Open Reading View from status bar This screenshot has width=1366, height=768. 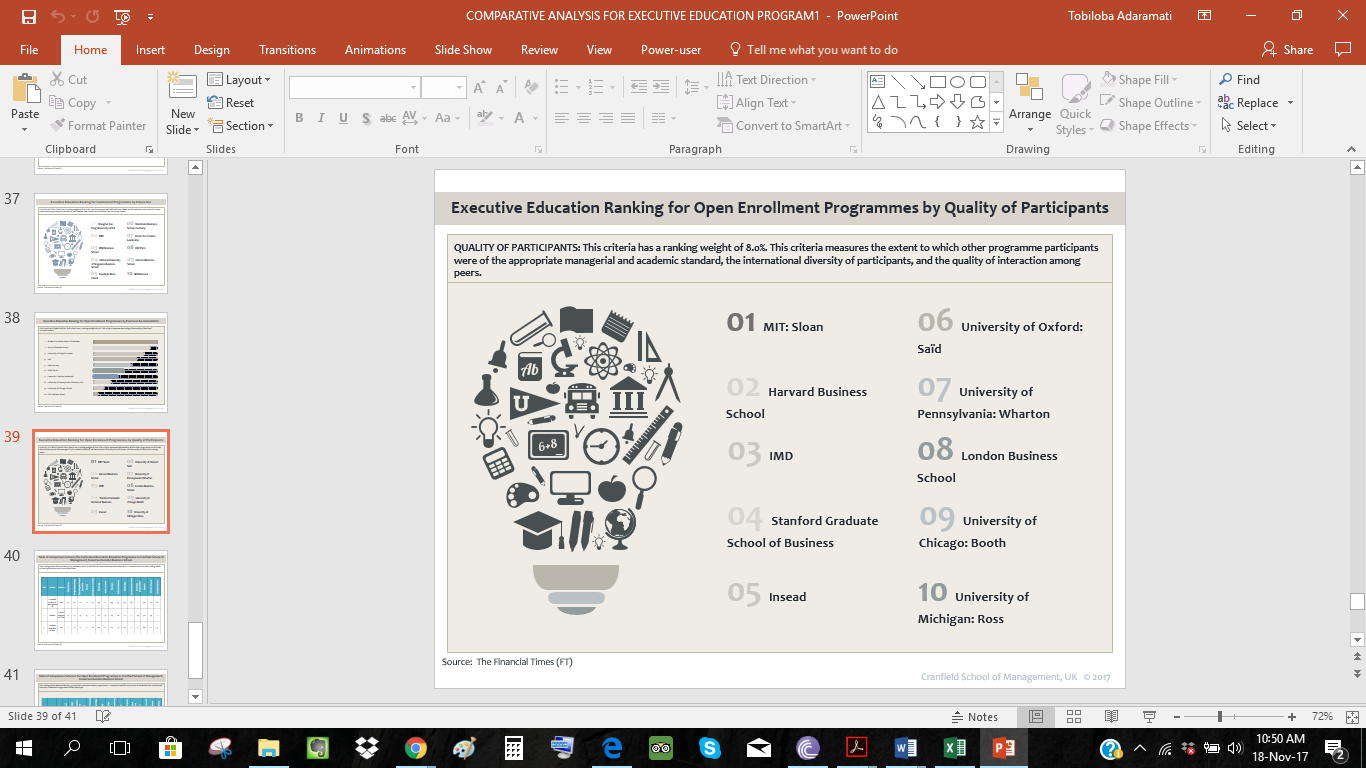tap(1111, 717)
